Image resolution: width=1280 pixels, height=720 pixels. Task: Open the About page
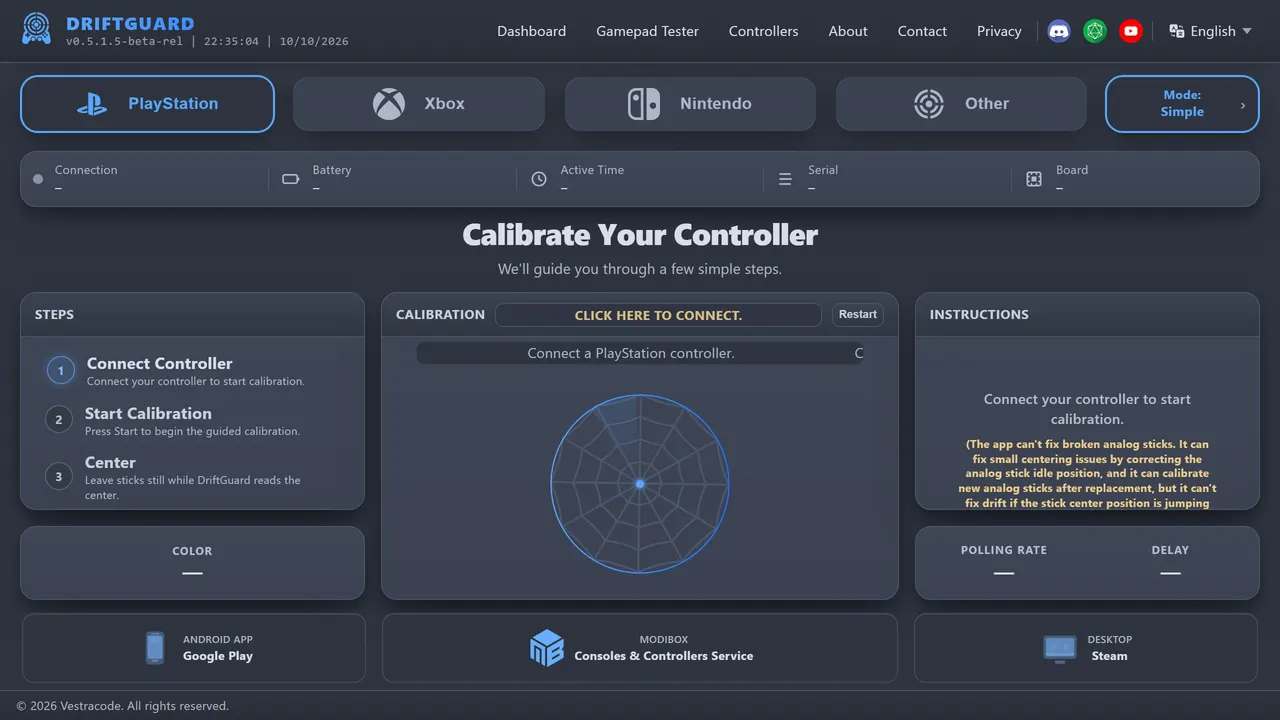click(x=848, y=31)
